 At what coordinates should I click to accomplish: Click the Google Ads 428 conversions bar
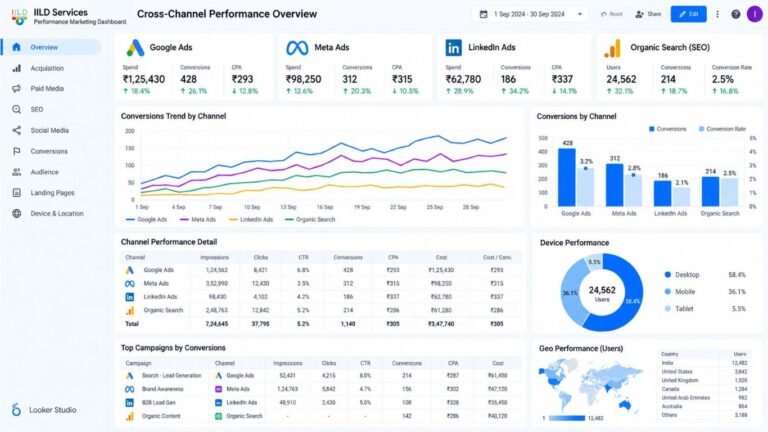coord(567,177)
